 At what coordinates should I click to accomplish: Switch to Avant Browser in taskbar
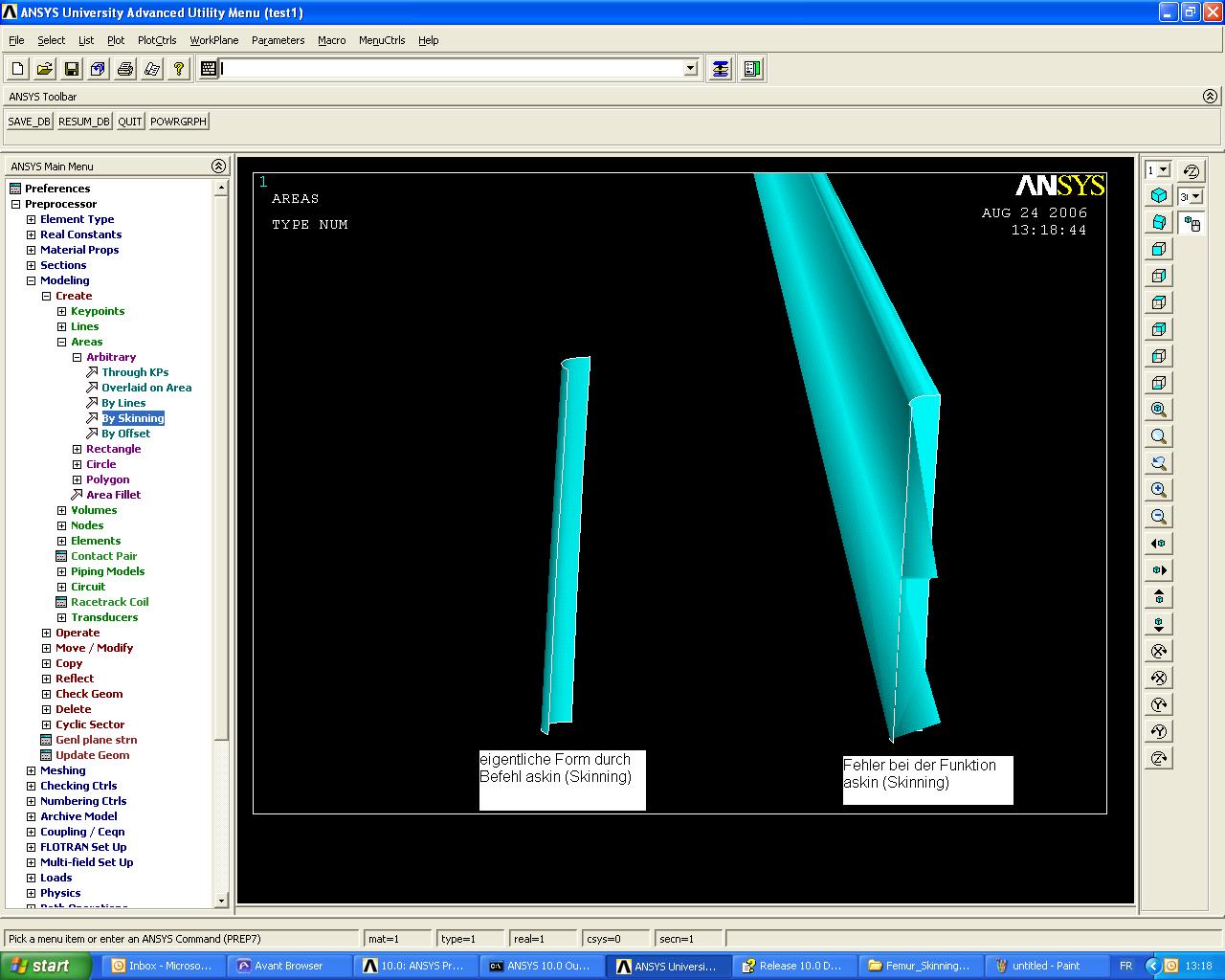tap(288, 966)
